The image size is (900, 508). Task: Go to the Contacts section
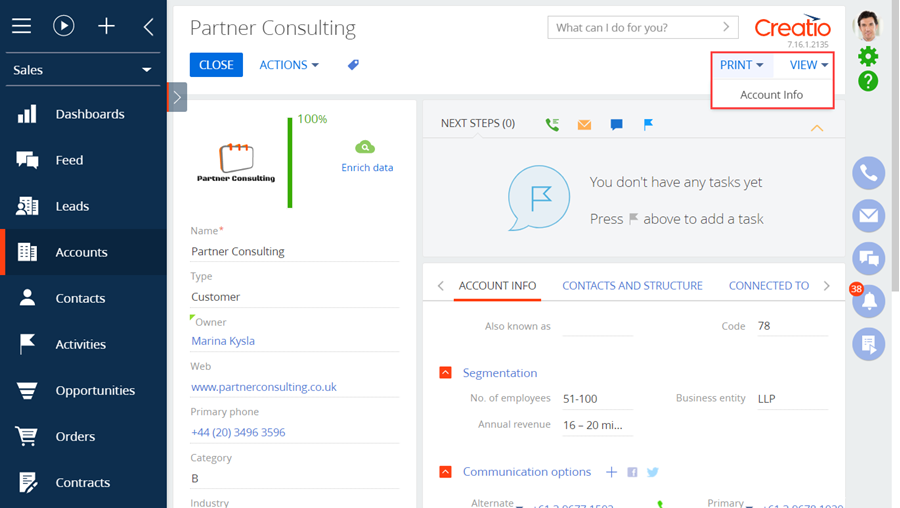click(83, 298)
